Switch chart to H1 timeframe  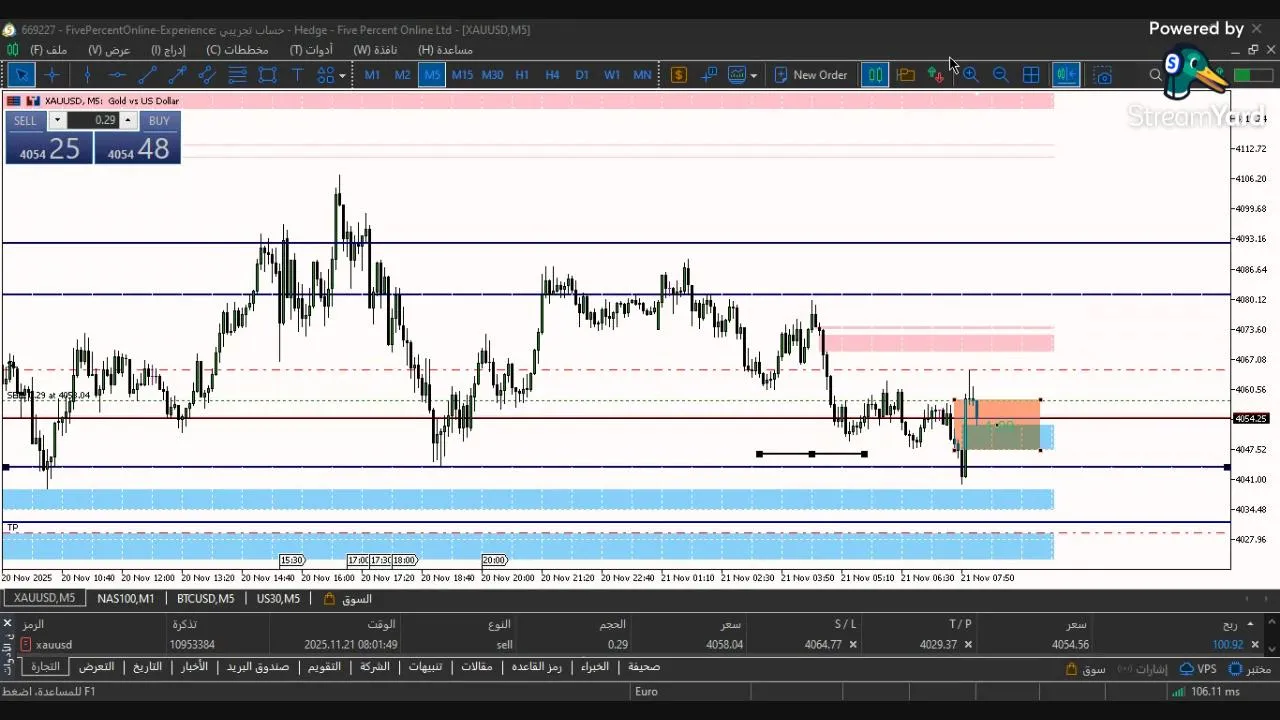[x=522, y=75]
